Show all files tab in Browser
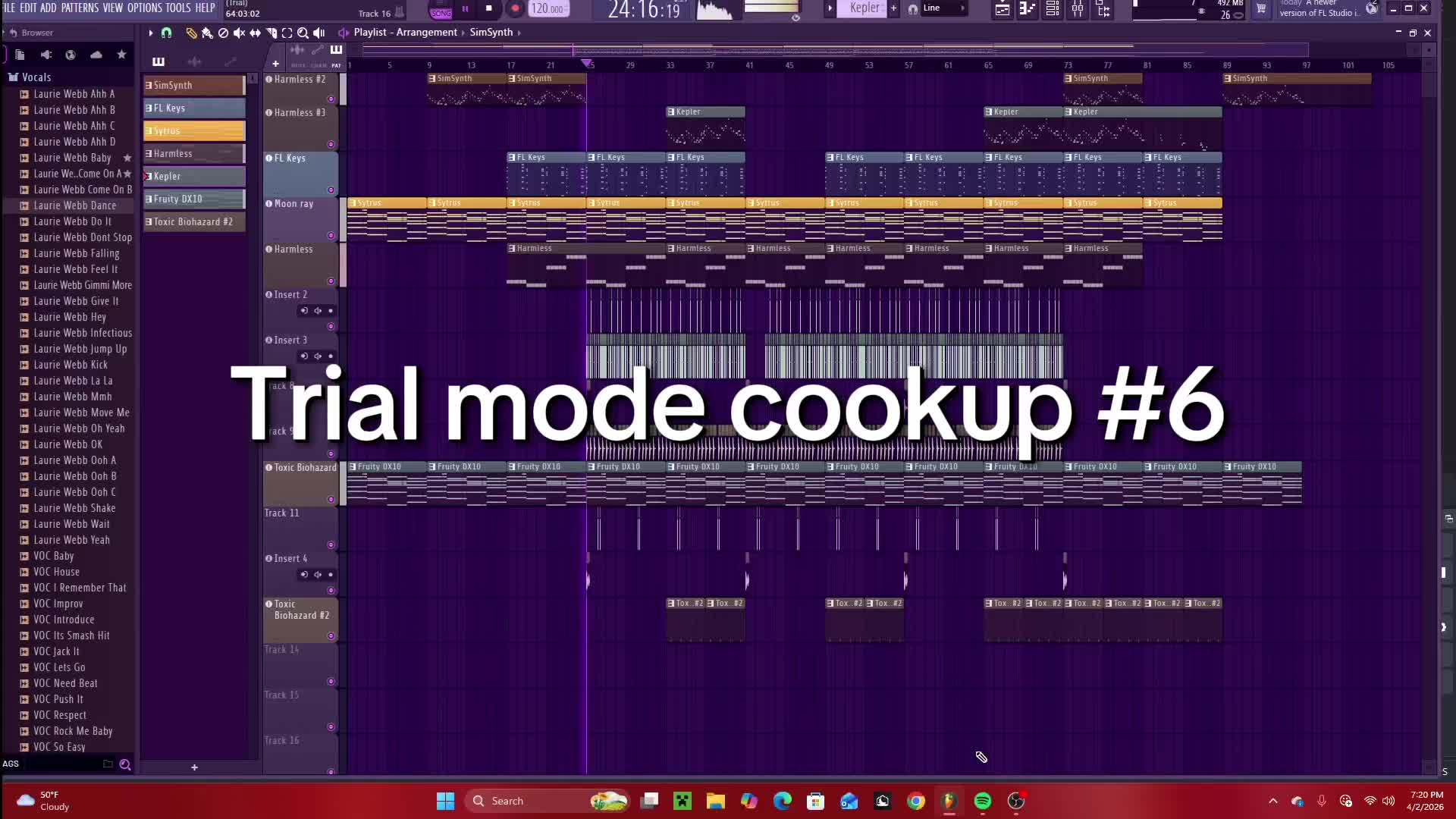Image resolution: width=1456 pixels, height=819 pixels. (x=20, y=55)
